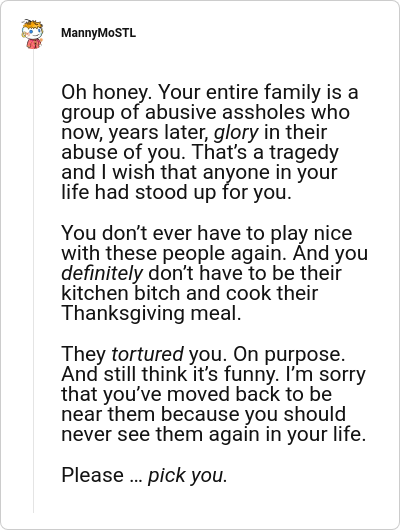Click the word 'Please' in the last line
This screenshot has width=400, height=530.
point(92,475)
